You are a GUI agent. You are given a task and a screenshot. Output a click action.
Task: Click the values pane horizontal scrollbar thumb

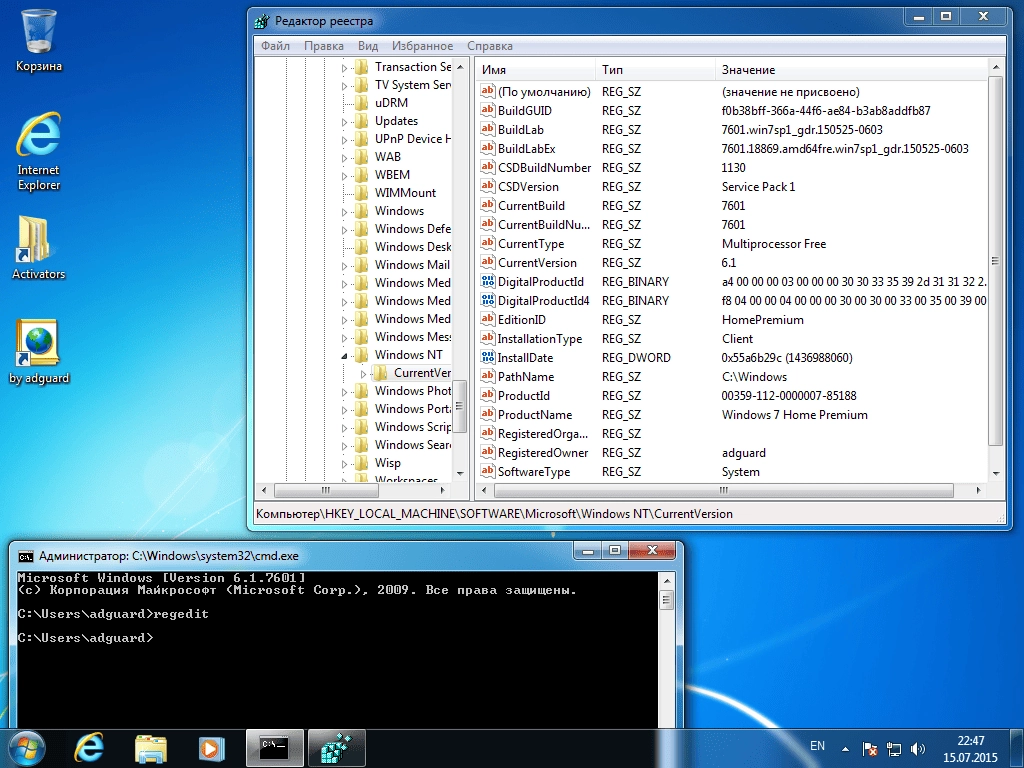722,490
